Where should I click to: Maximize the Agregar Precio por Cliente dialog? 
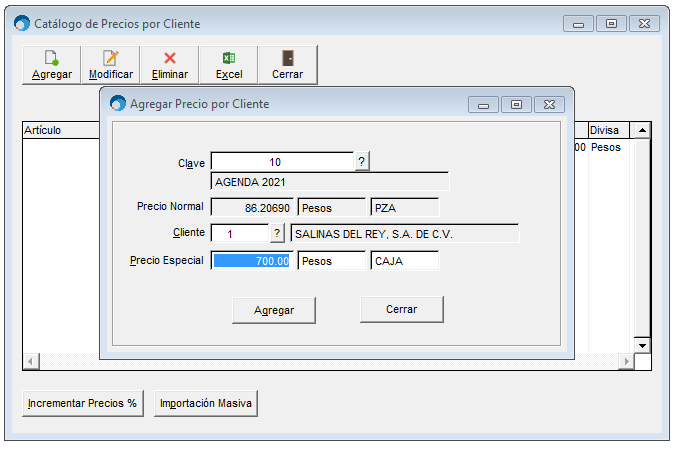516,105
